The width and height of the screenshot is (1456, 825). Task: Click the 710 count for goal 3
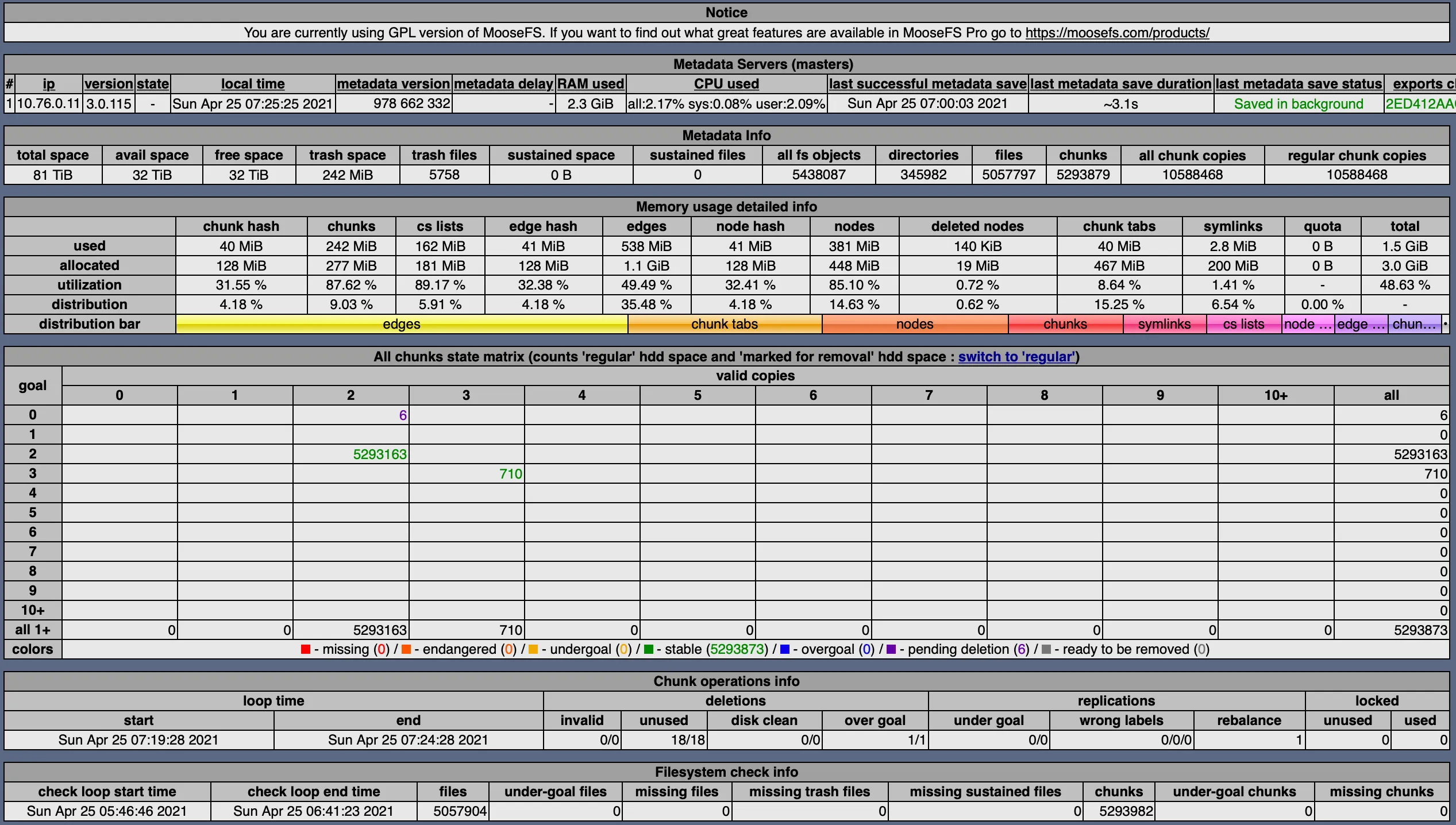[510, 473]
